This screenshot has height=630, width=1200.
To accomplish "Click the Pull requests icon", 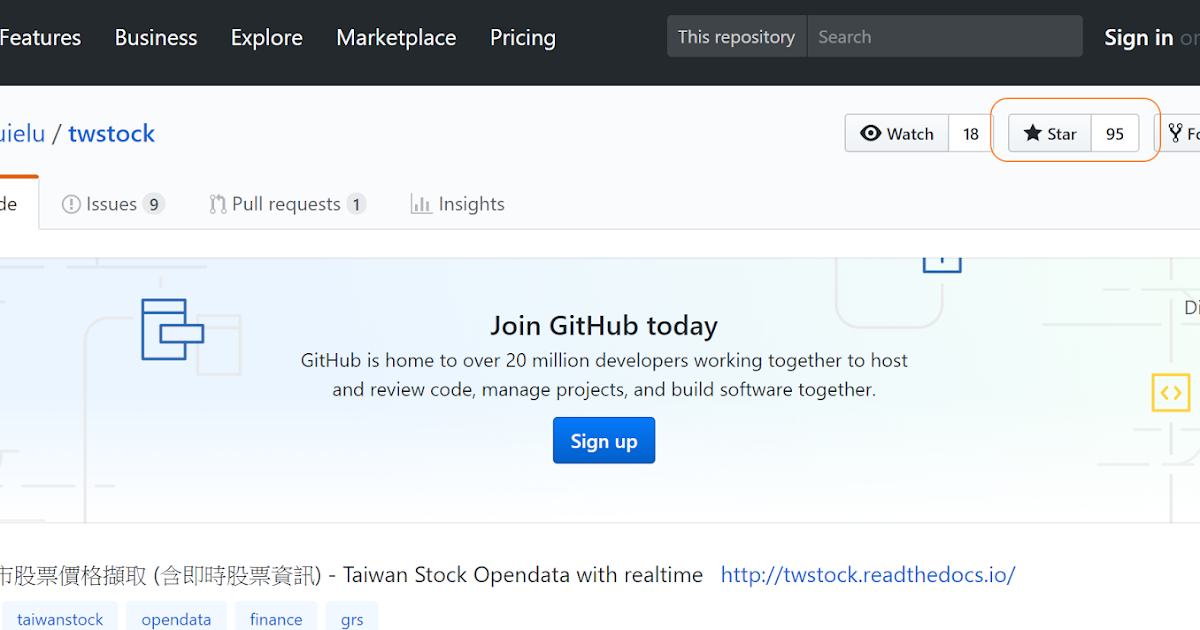I will 217,204.
